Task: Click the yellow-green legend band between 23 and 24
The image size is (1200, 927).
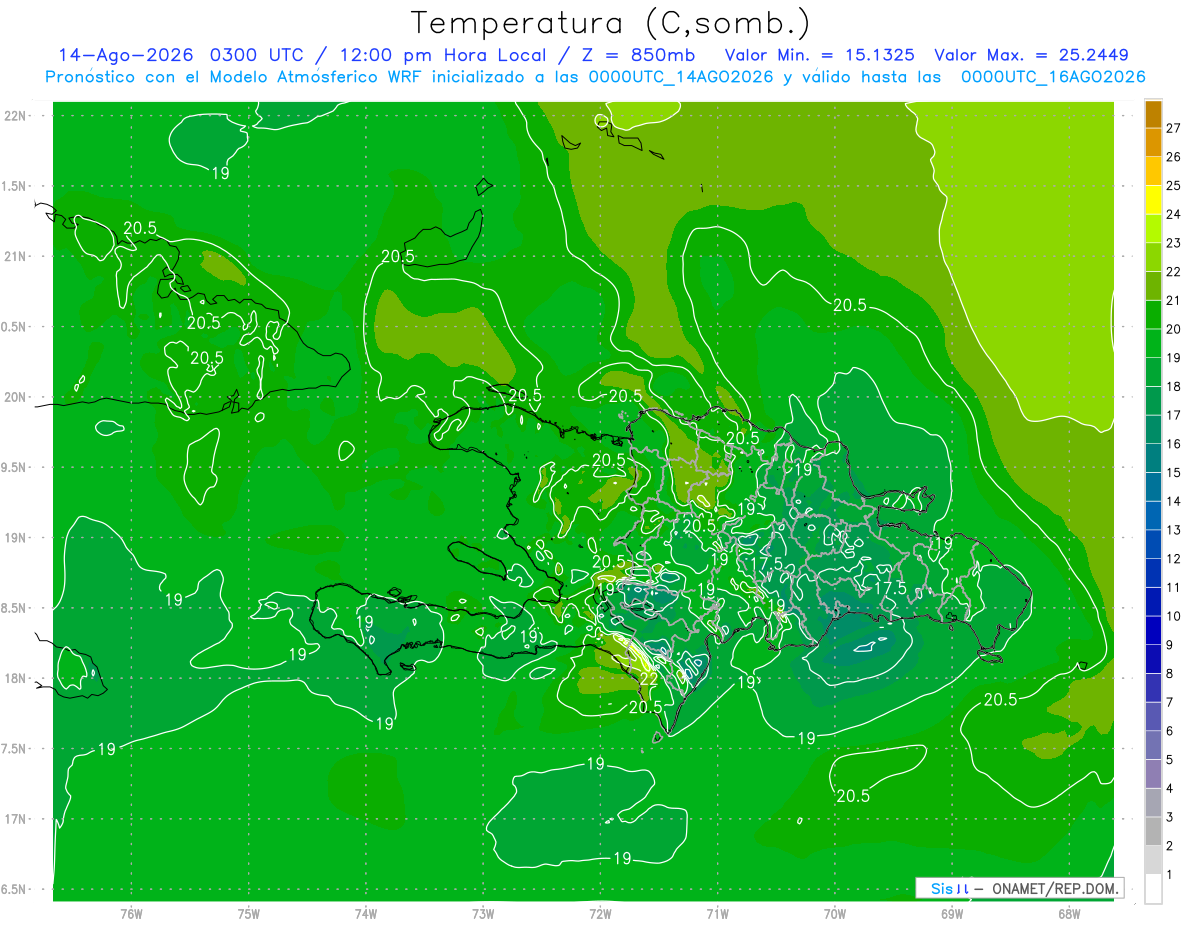Action: coord(1153,229)
